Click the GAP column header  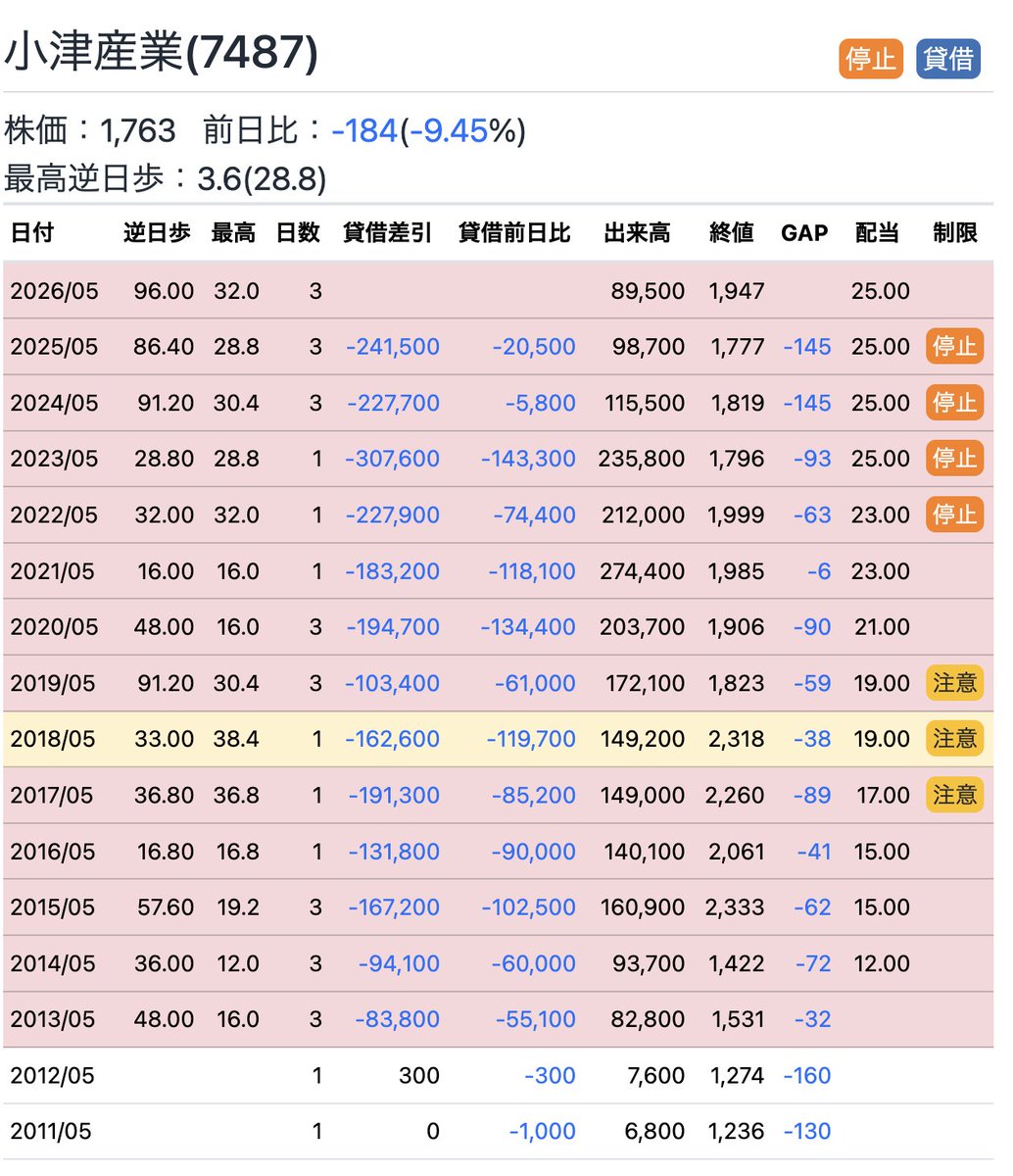click(x=804, y=233)
